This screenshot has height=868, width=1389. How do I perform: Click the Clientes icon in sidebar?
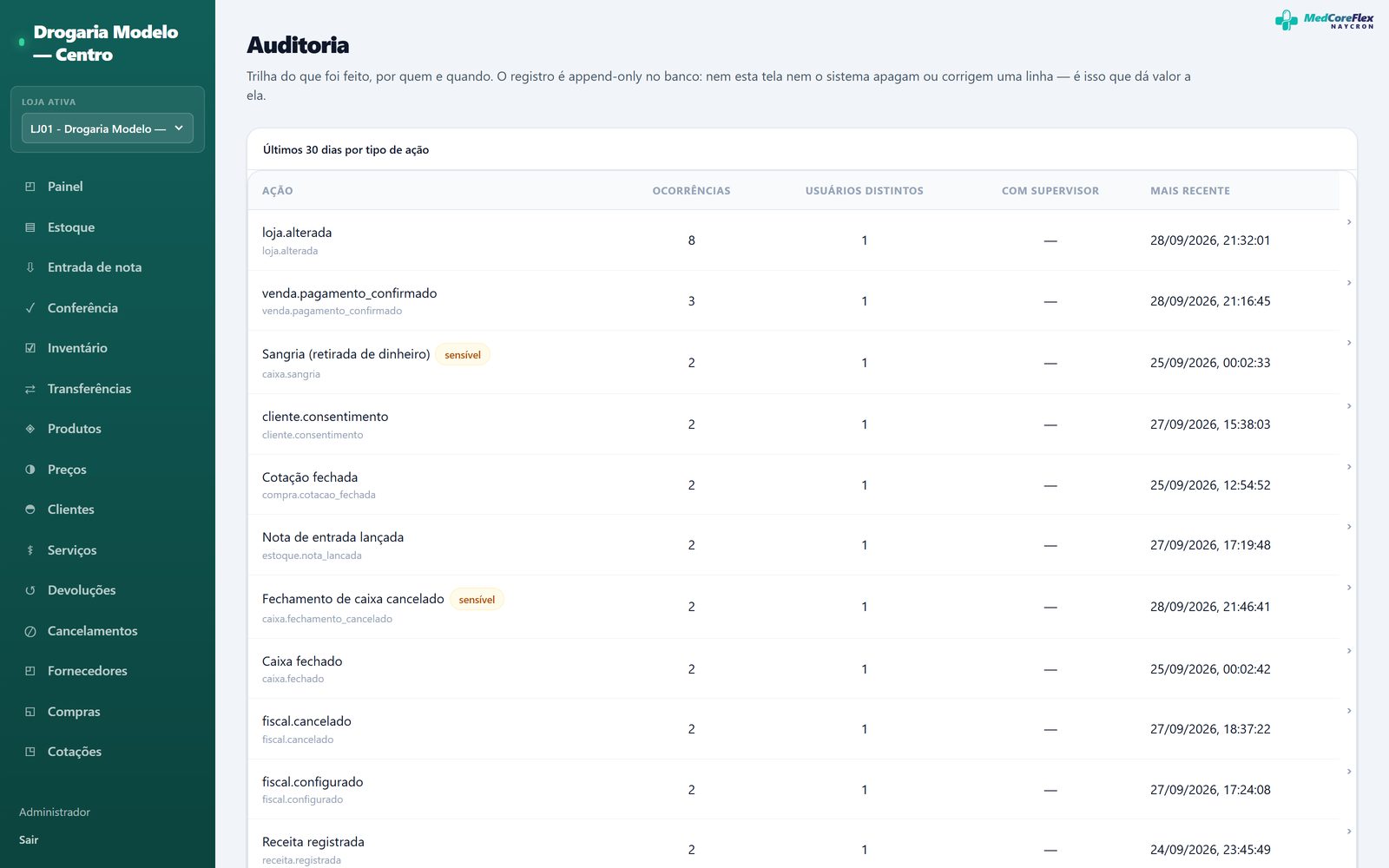coord(30,510)
